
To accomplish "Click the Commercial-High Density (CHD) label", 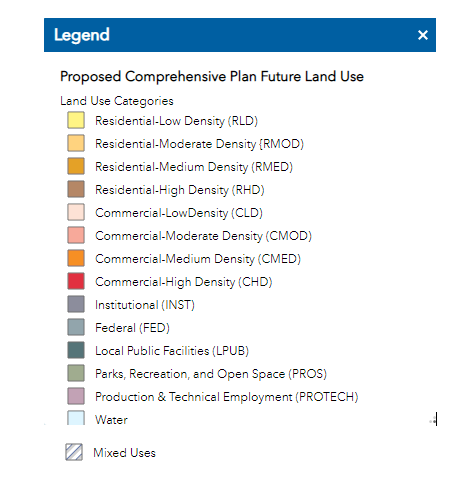I will 184,282.
